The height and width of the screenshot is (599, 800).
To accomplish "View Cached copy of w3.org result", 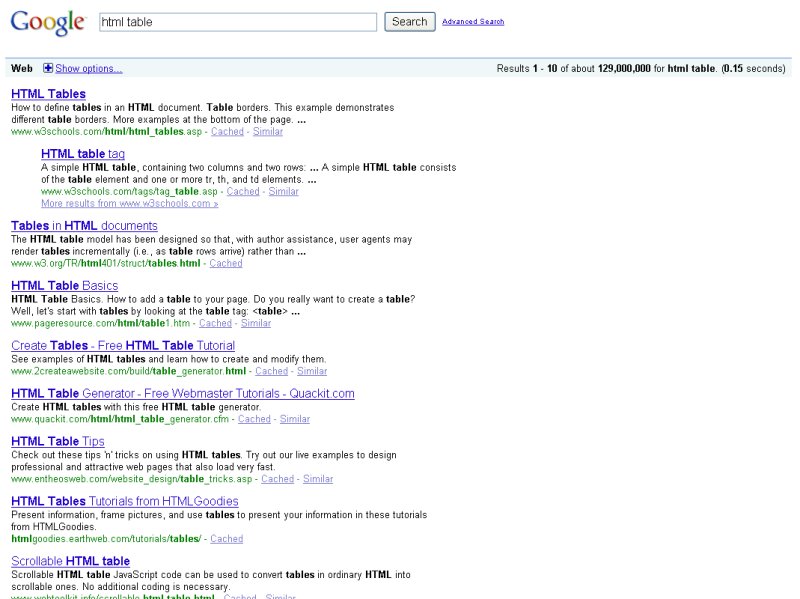I will 226,263.
